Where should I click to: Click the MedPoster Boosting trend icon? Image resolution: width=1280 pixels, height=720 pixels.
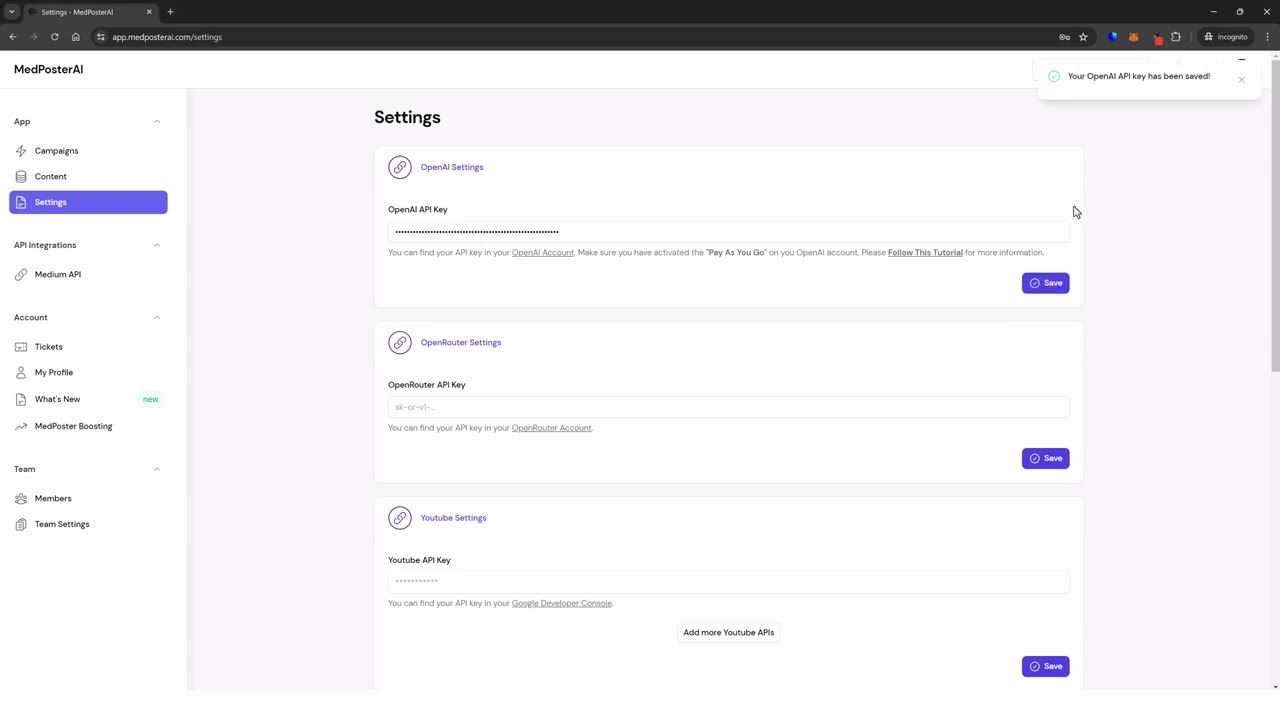point(21,427)
